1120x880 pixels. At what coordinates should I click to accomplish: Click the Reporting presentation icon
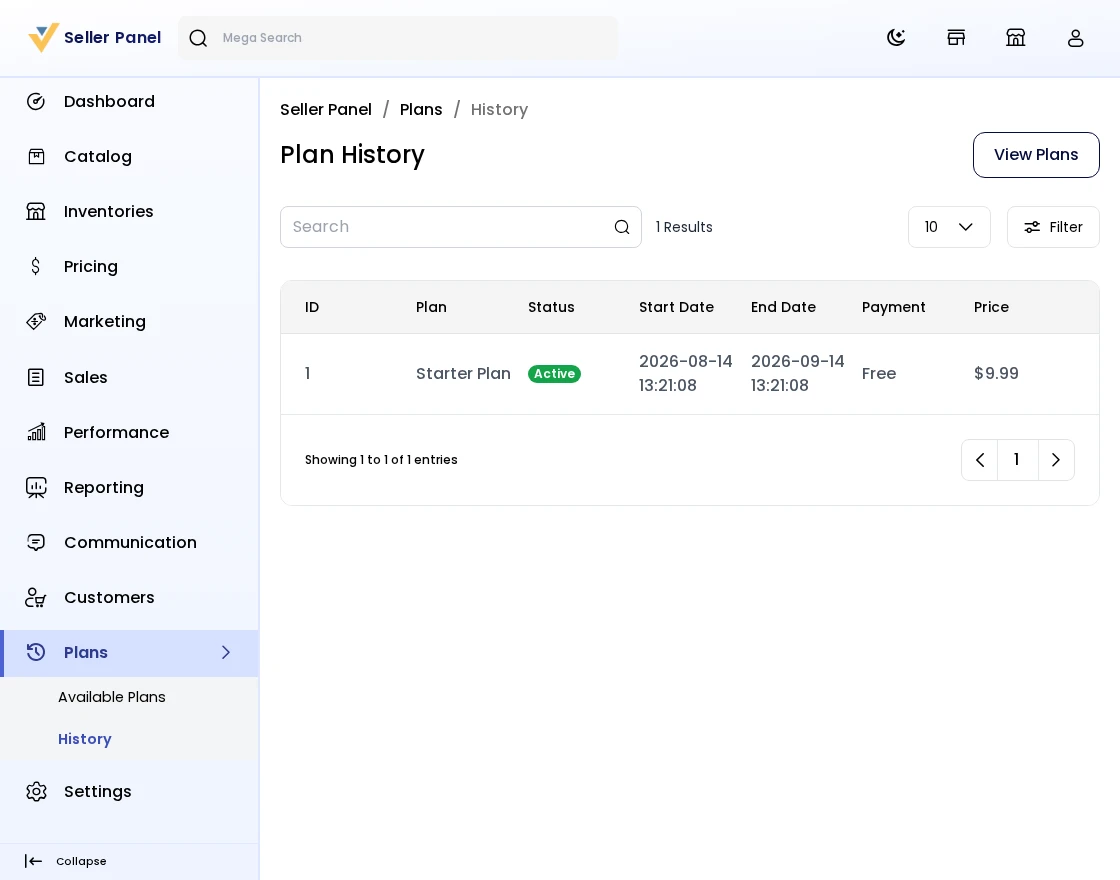pos(36,487)
